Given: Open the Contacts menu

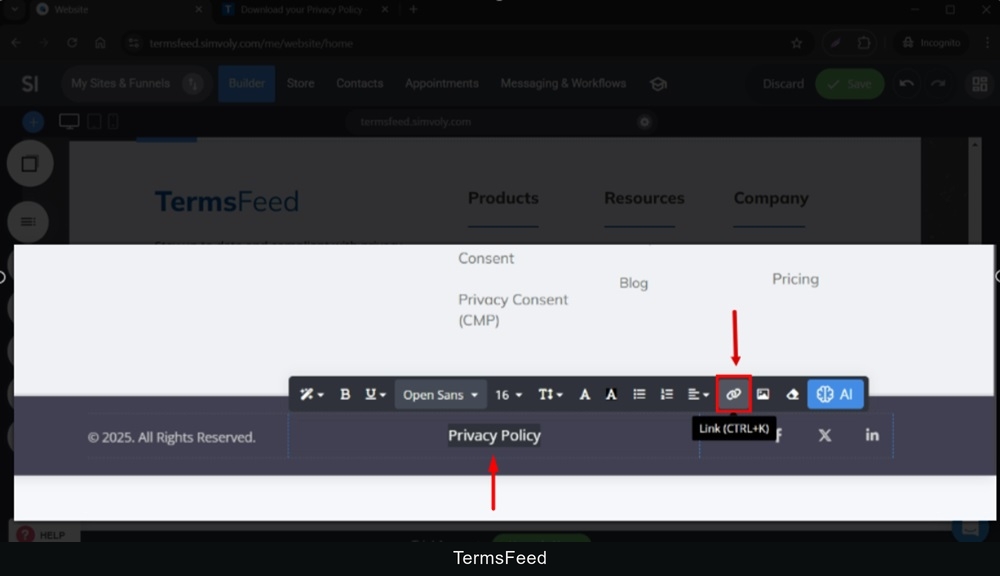Looking at the screenshot, I should (x=360, y=84).
